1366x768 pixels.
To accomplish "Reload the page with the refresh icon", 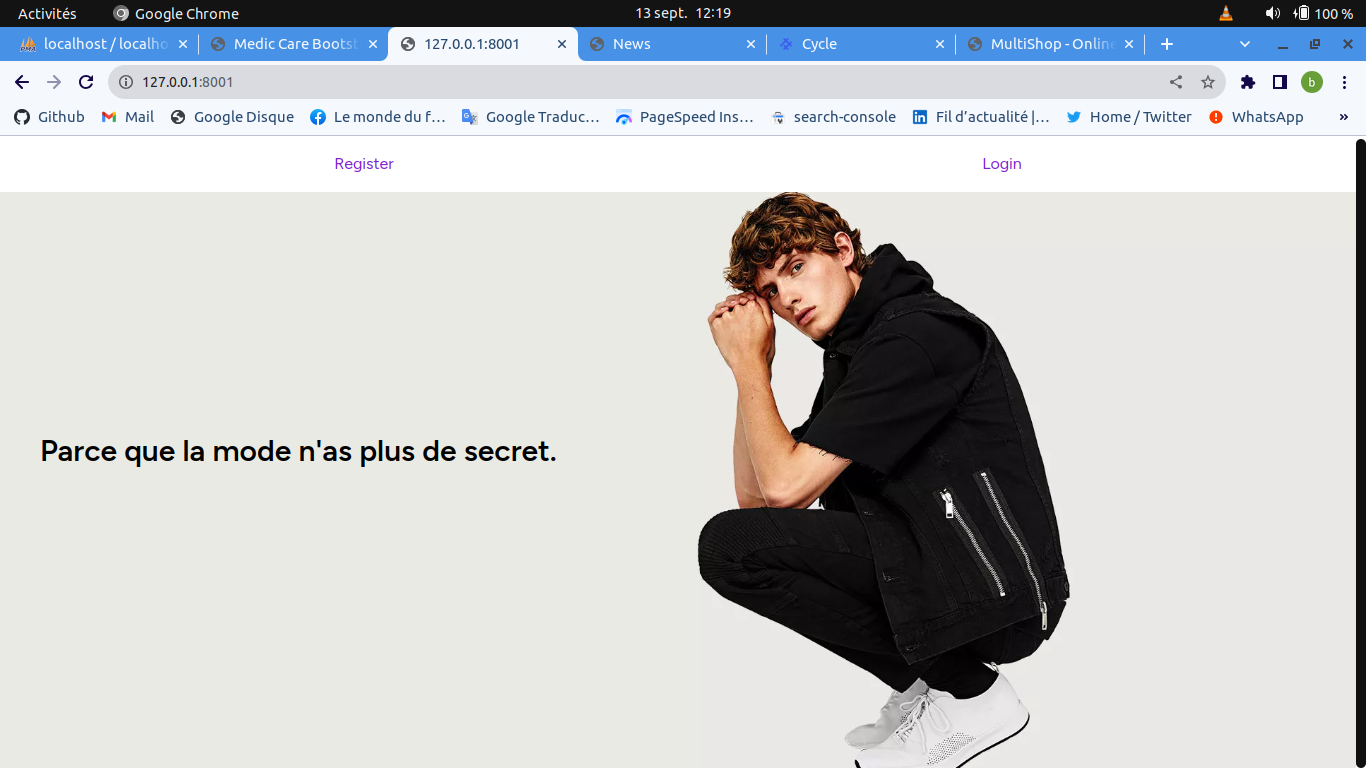I will [86, 82].
